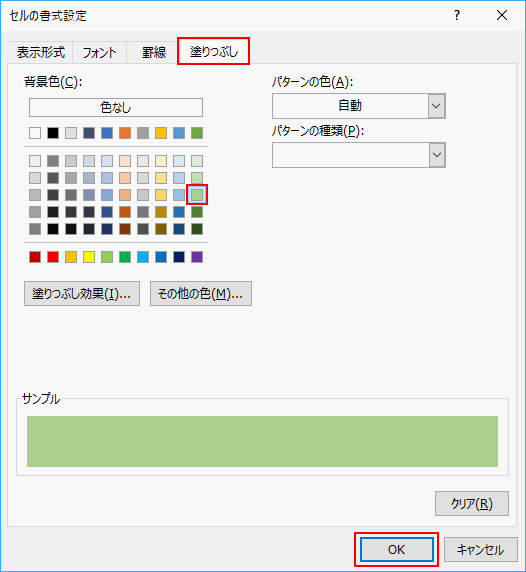526x572 pixels.
Task: Select the green theme color swatch
Action: pos(197,133)
